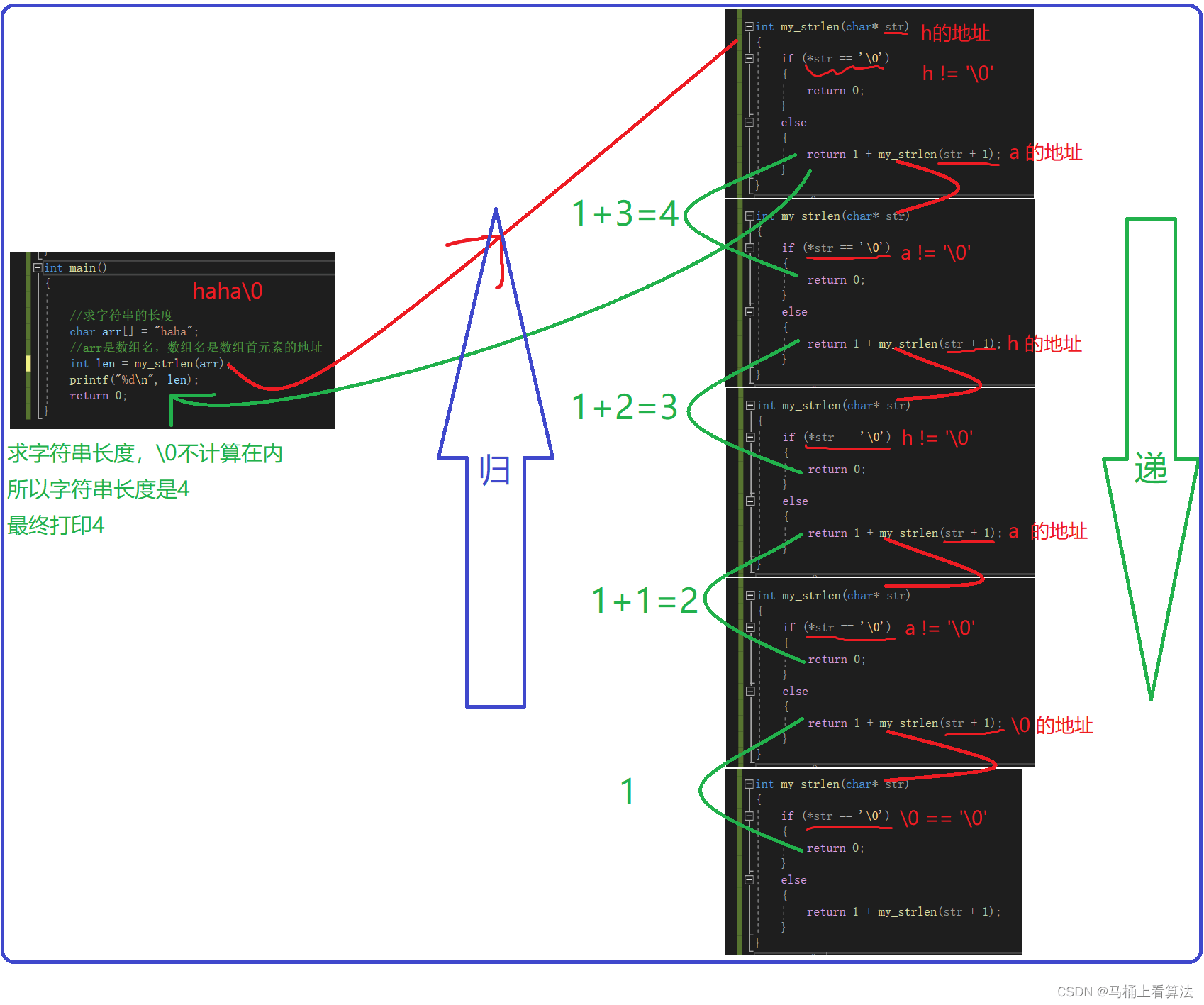This screenshot has height=1005, width=1204.
Task: Click the green 最终打印4 text
Action: [56, 526]
